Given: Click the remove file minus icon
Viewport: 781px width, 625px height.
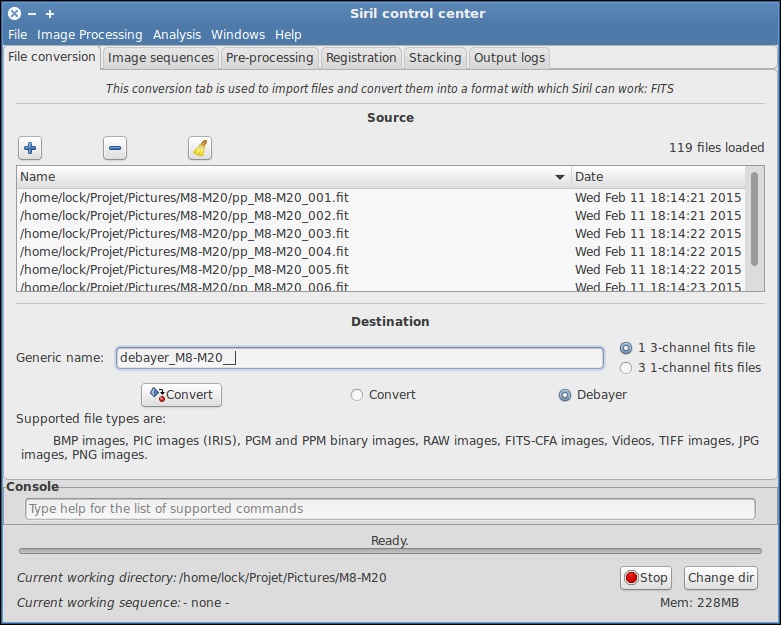Looking at the screenshot, I should coord(115,148).
